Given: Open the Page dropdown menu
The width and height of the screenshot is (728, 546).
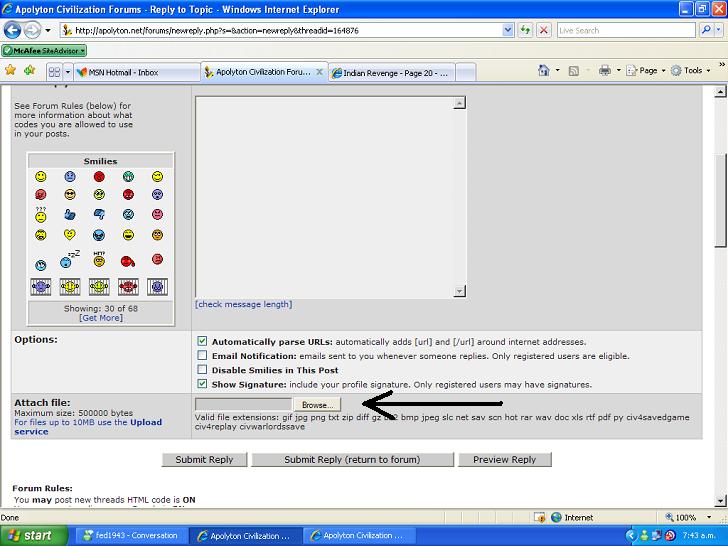Looking at the screenshot, I should tap(648, 71).
